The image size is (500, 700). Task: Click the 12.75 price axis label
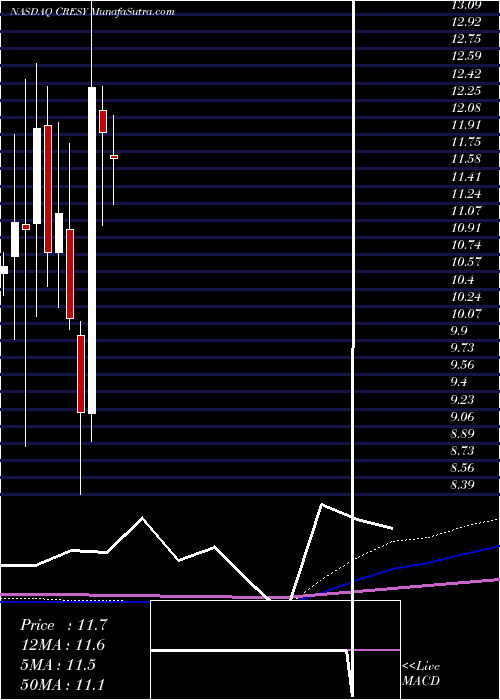coord(467,39)
